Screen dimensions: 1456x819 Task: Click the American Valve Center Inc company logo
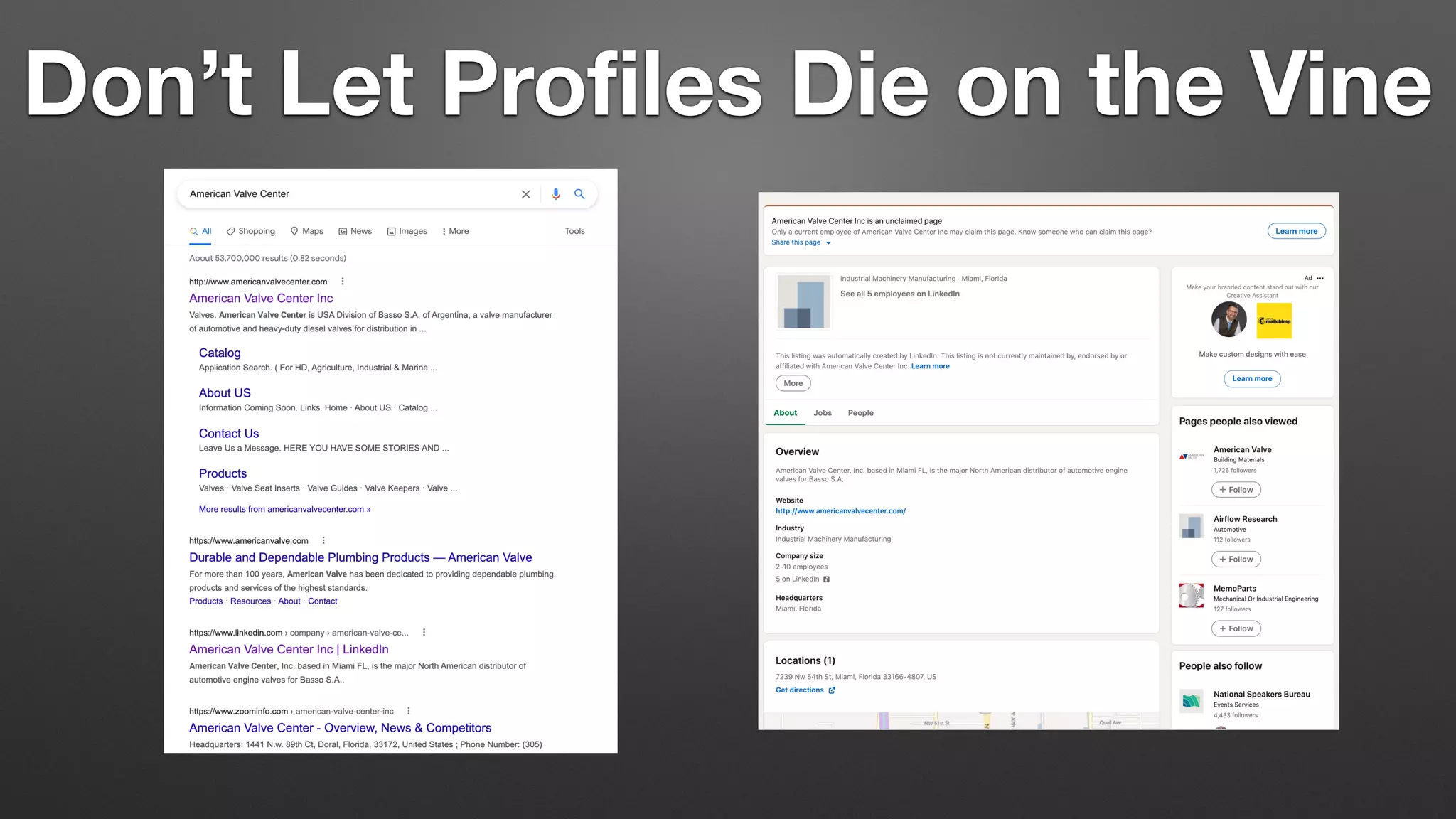point(803,301)
